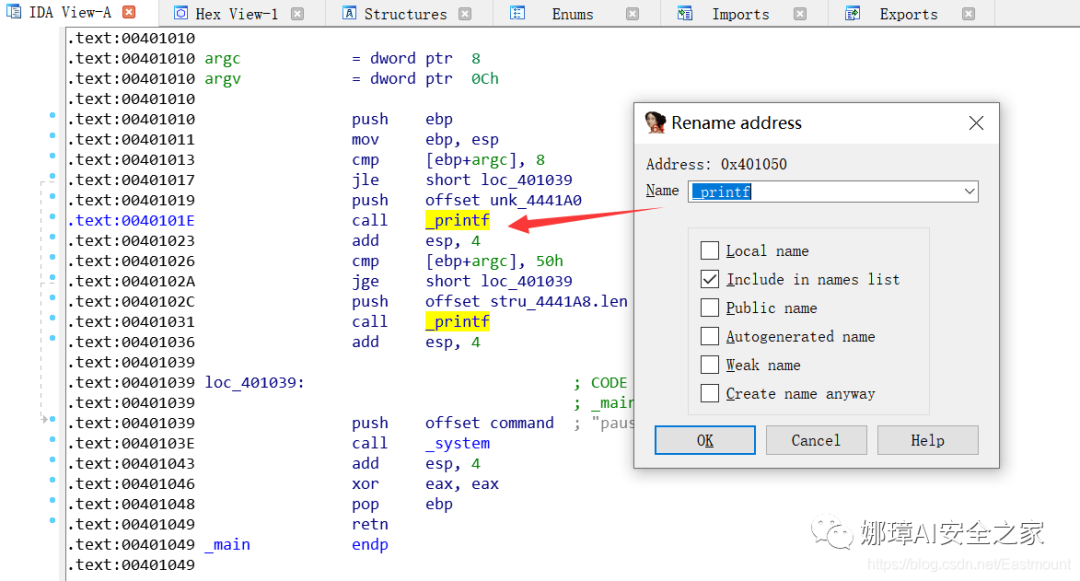Enable the Autogenerated name checkbox
Viewport: 1080px width, 581px height.
coord(709,336)
